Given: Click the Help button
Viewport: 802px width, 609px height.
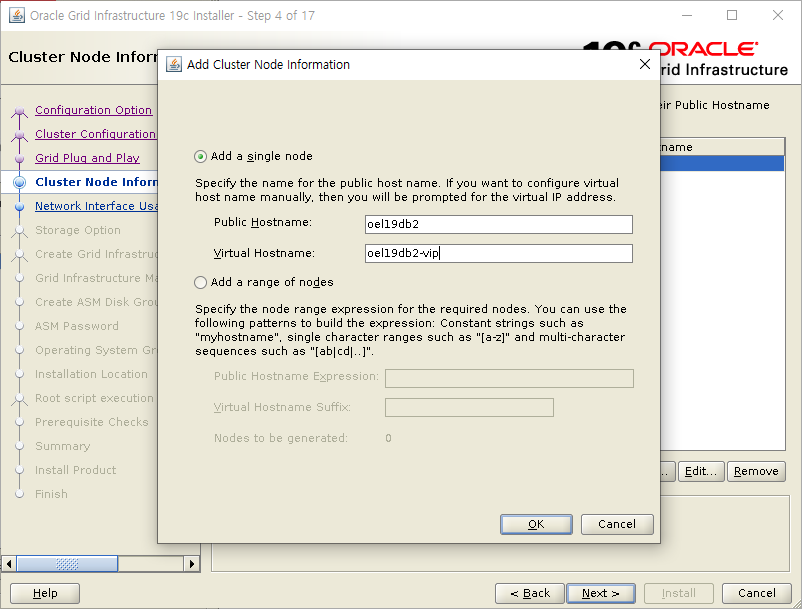Looking at the screenshot, I should [45, 593].
